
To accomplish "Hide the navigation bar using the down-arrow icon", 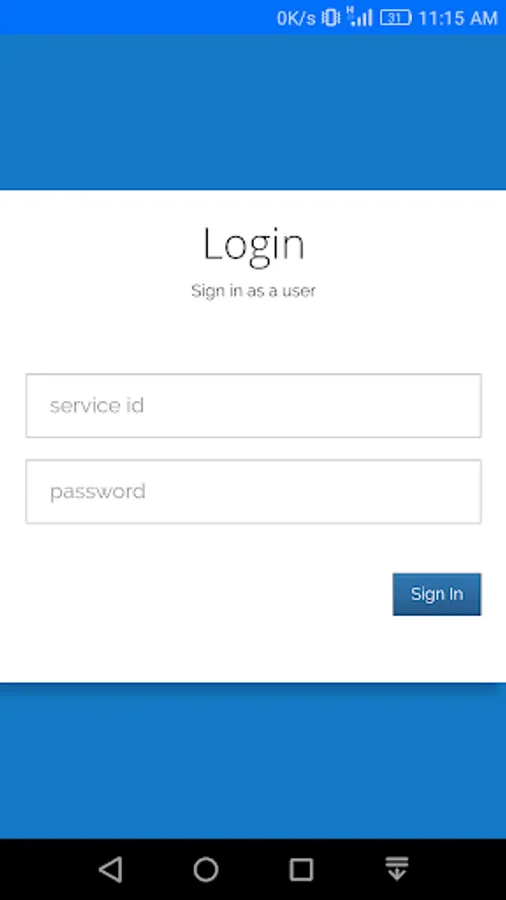I will [397, 868].
